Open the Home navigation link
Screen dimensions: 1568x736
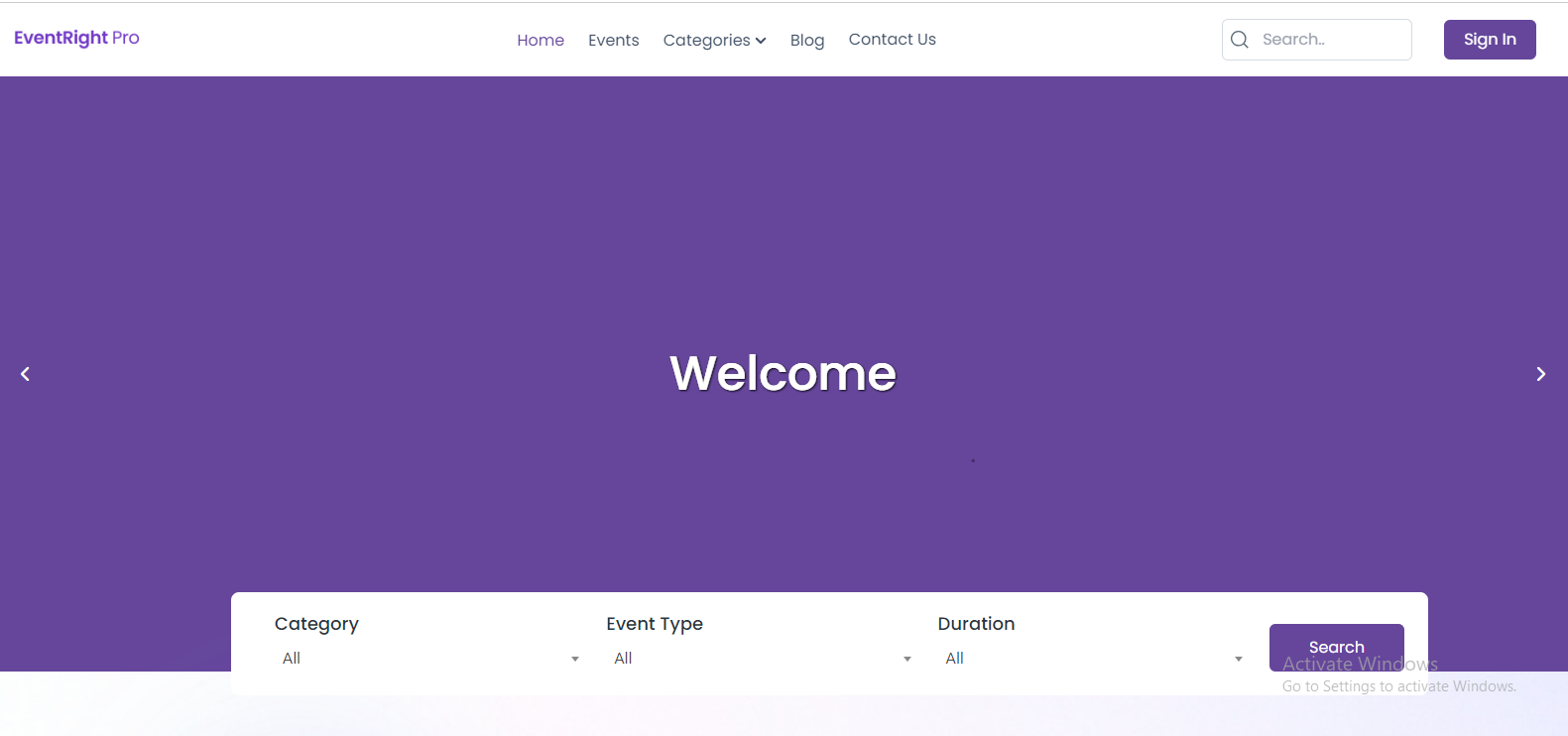pos(541,41)
